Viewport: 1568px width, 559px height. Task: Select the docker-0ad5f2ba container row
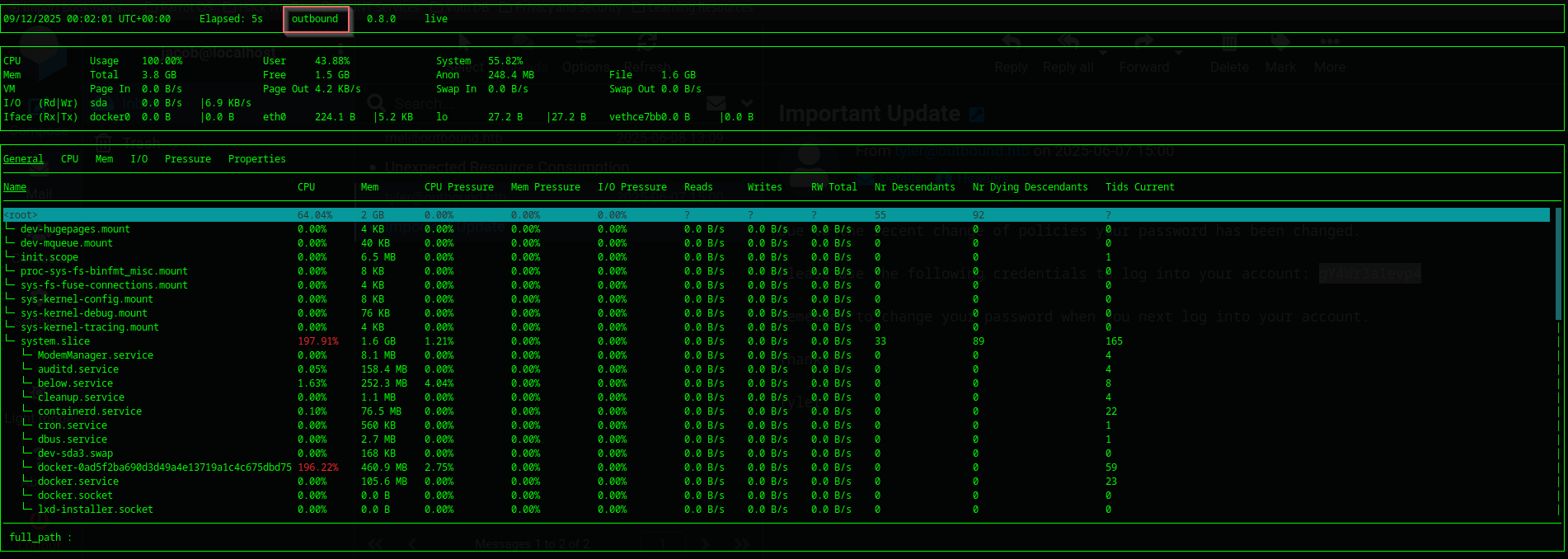[164, 467]
